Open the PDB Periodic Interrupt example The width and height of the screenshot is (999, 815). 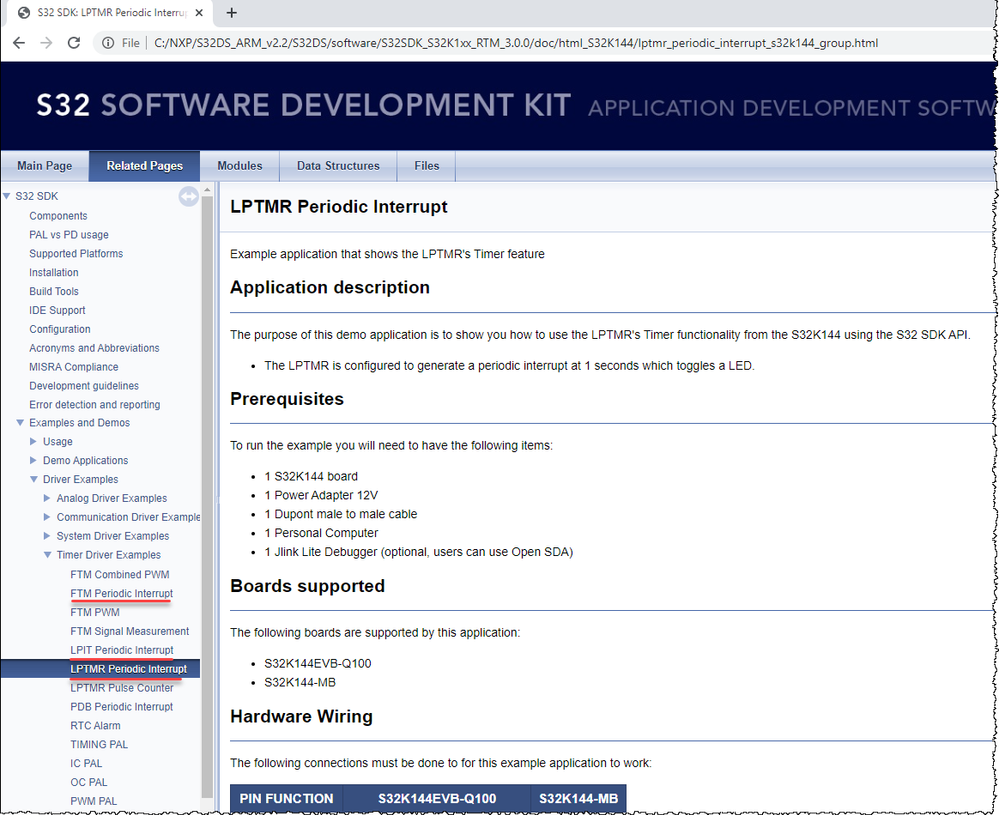[121, 706]
